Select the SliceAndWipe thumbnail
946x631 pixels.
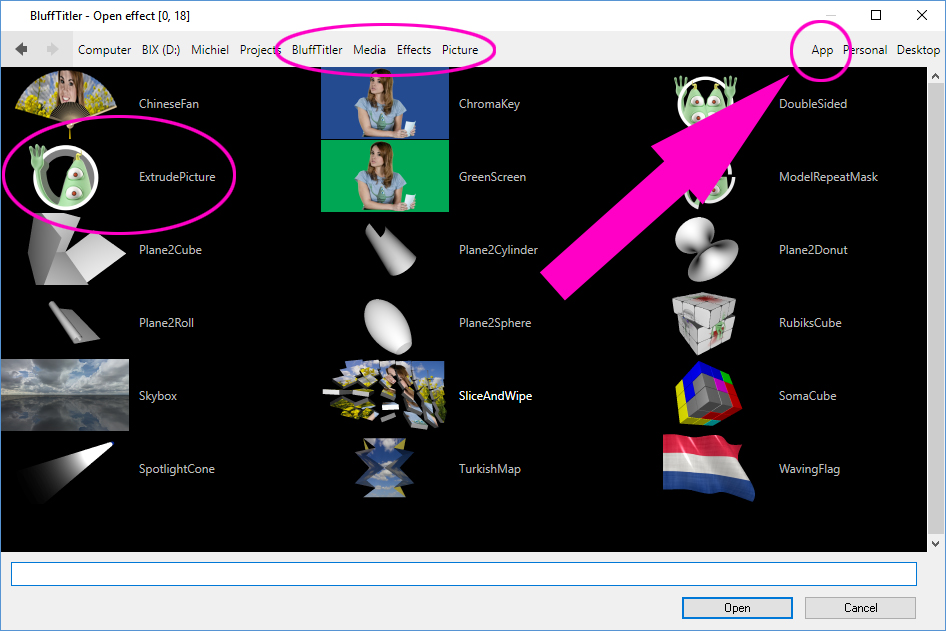click(x=385, y=395)
